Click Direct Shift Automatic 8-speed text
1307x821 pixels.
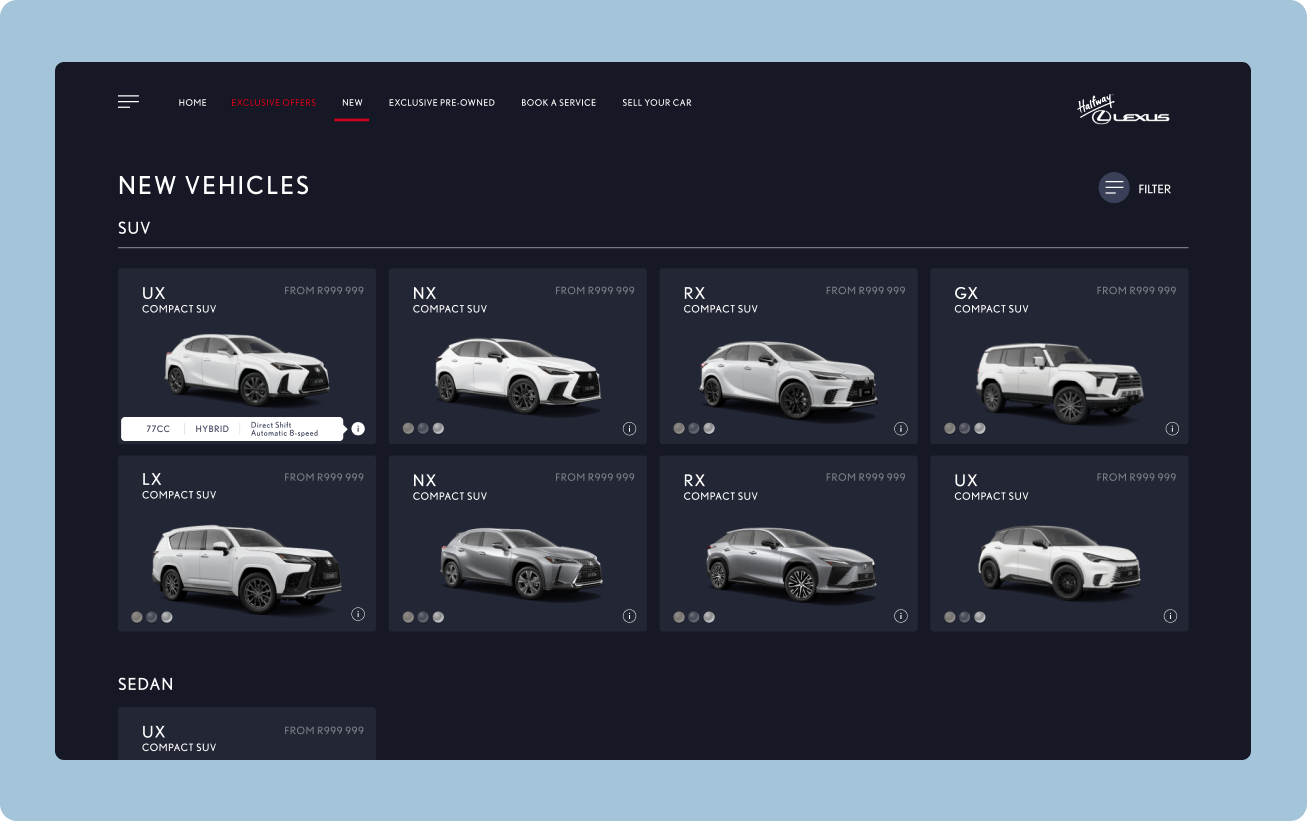click(284, 429)
